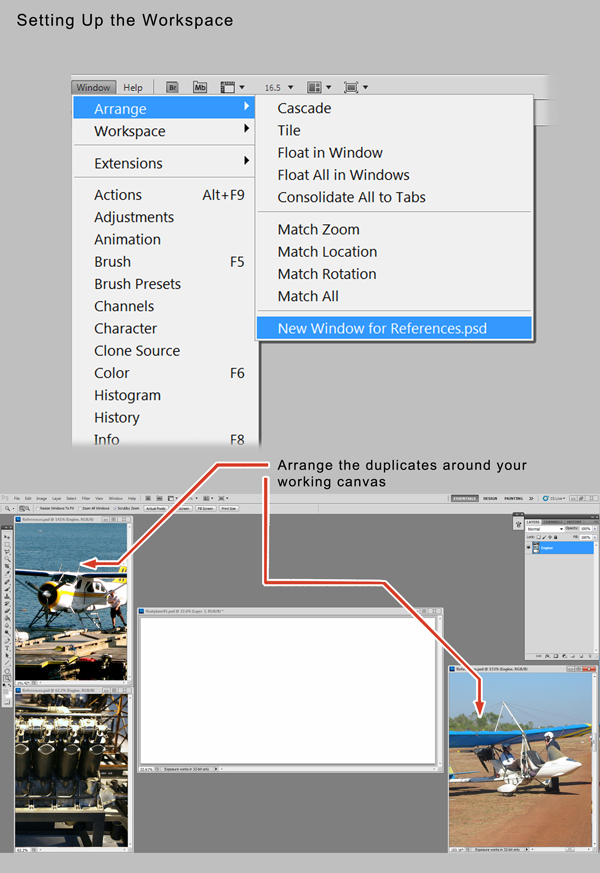
Task: Open the Screen Mode icon in the top bar
Action: point(351,87)
